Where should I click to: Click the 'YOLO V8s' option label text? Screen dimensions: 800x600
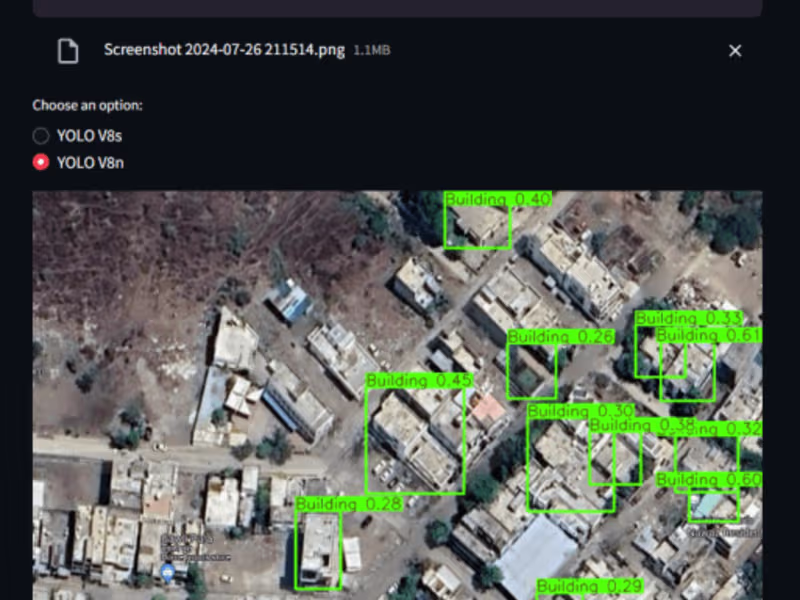(x=89, y=136)
